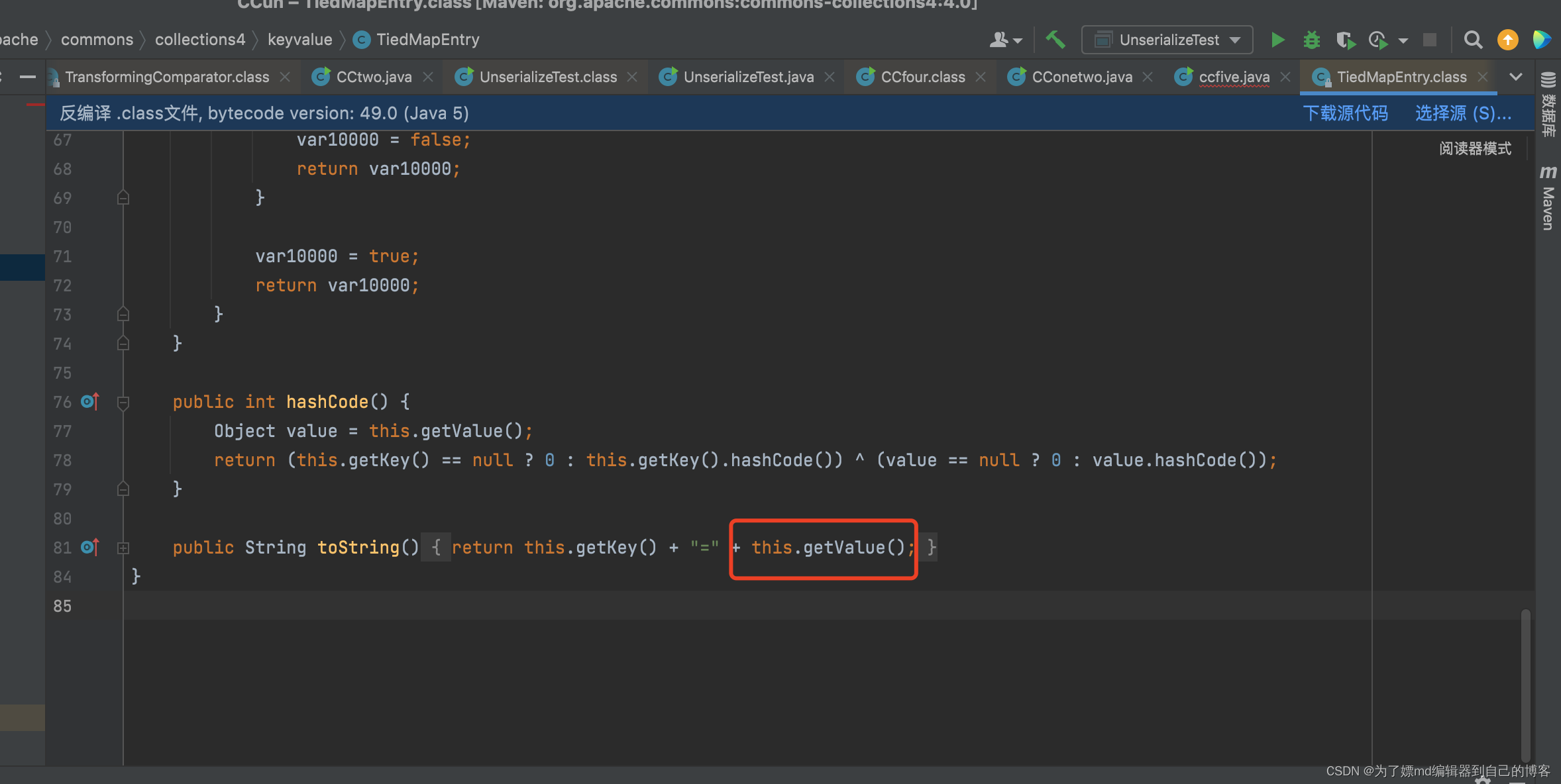Close the ccfive.java tab
Image resolution: width=1561 pixels, height=784 pixels.
tap(1285, 77)
